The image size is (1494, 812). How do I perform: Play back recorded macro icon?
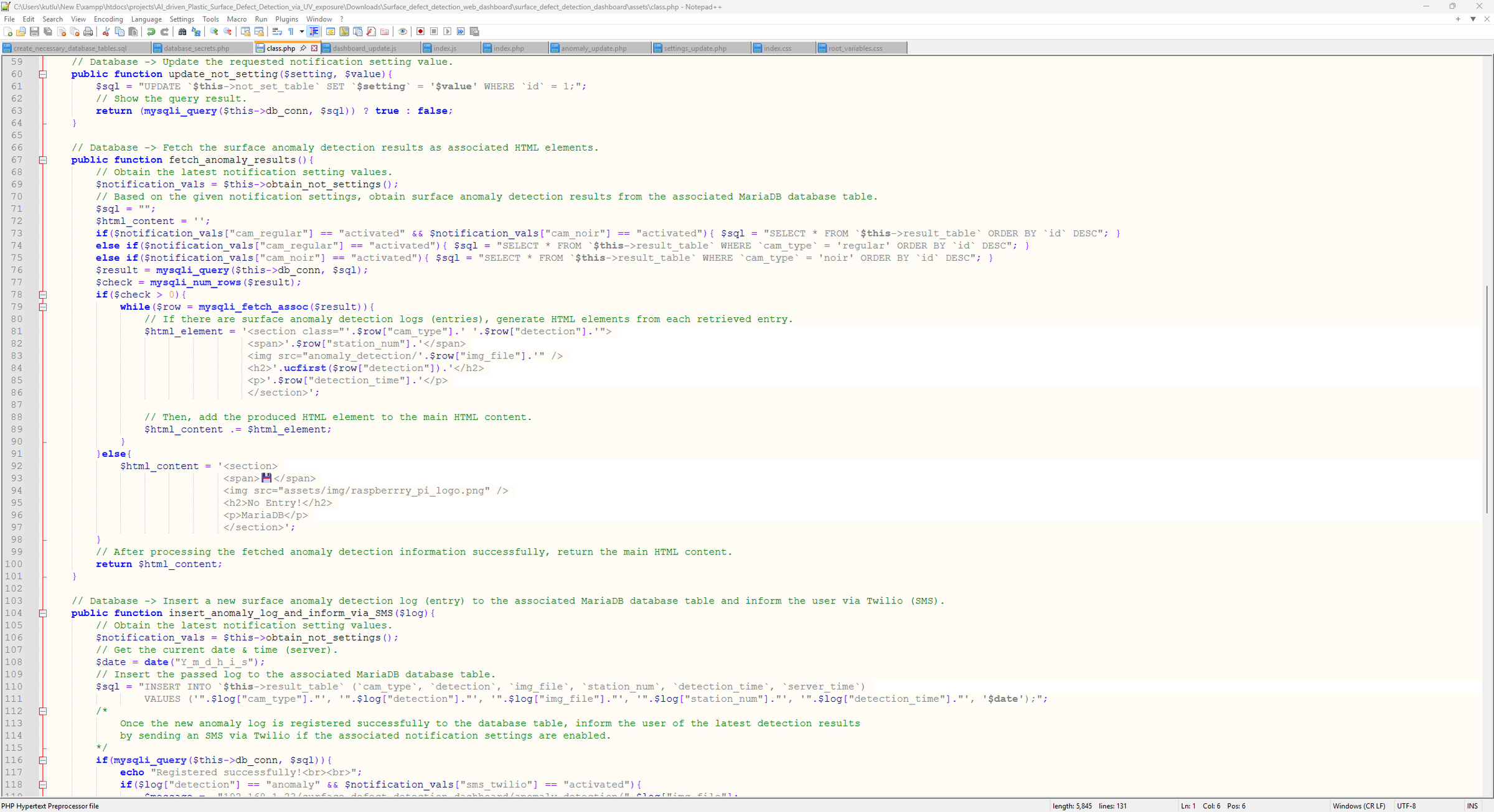(448, 32)
